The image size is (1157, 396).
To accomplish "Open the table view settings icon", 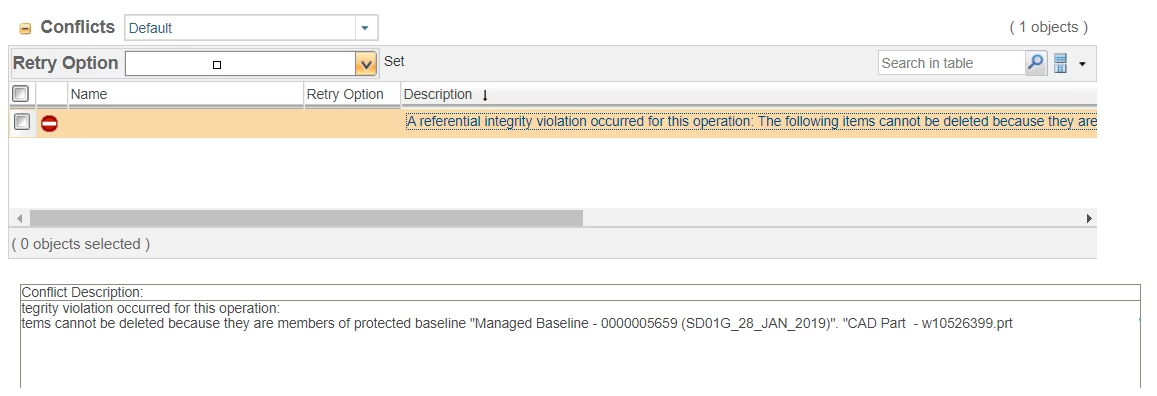I will coord(1060,63).
